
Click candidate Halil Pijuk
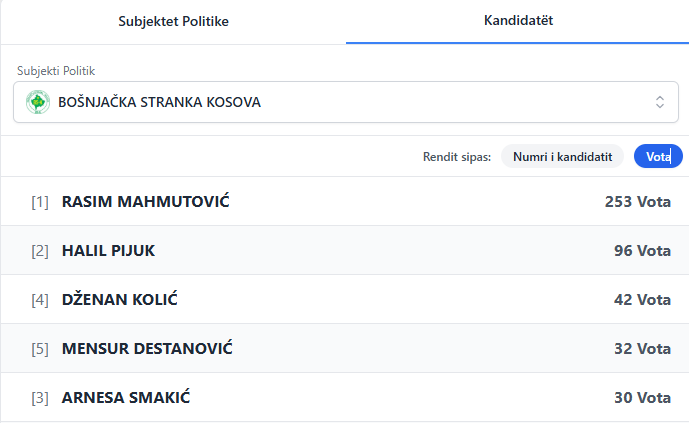108,251
